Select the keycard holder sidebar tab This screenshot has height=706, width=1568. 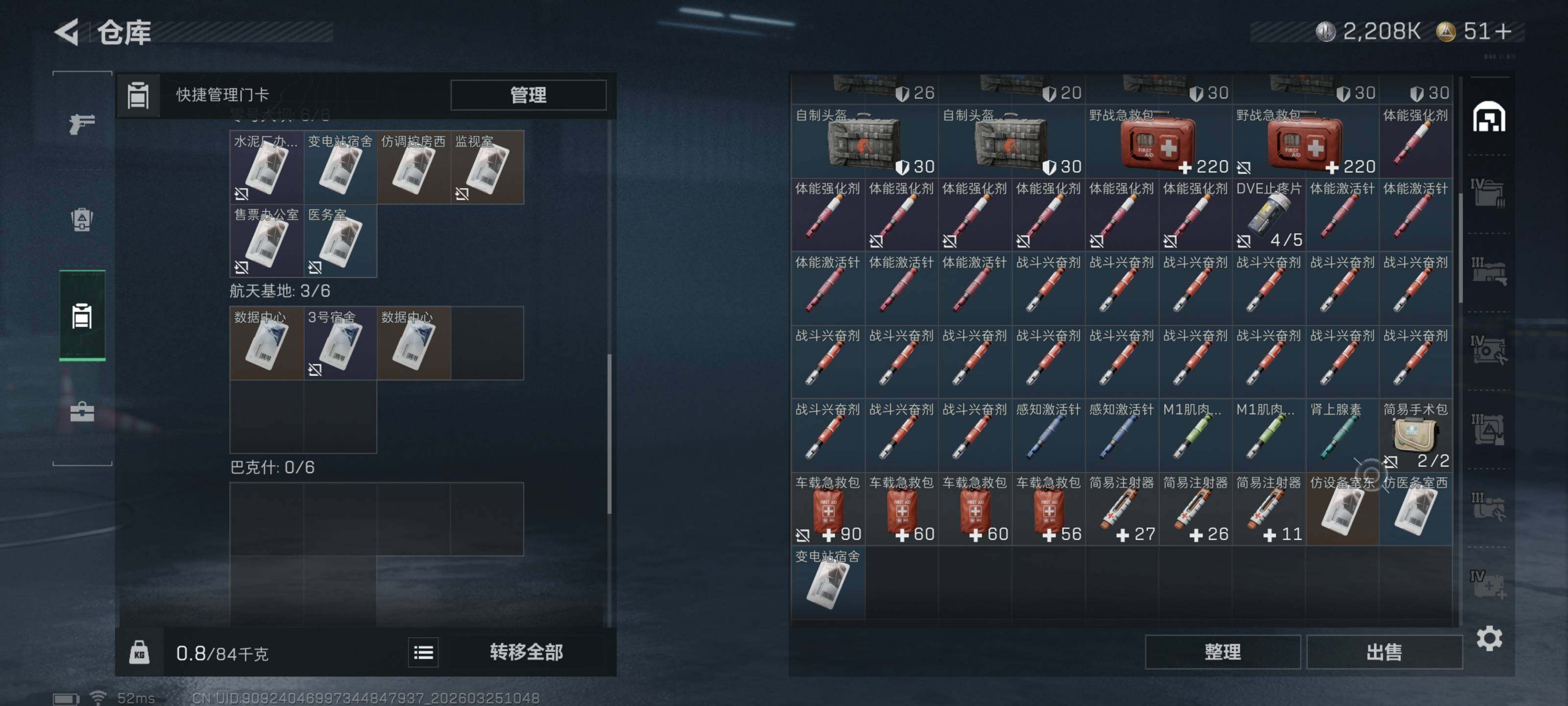(82, 316)
